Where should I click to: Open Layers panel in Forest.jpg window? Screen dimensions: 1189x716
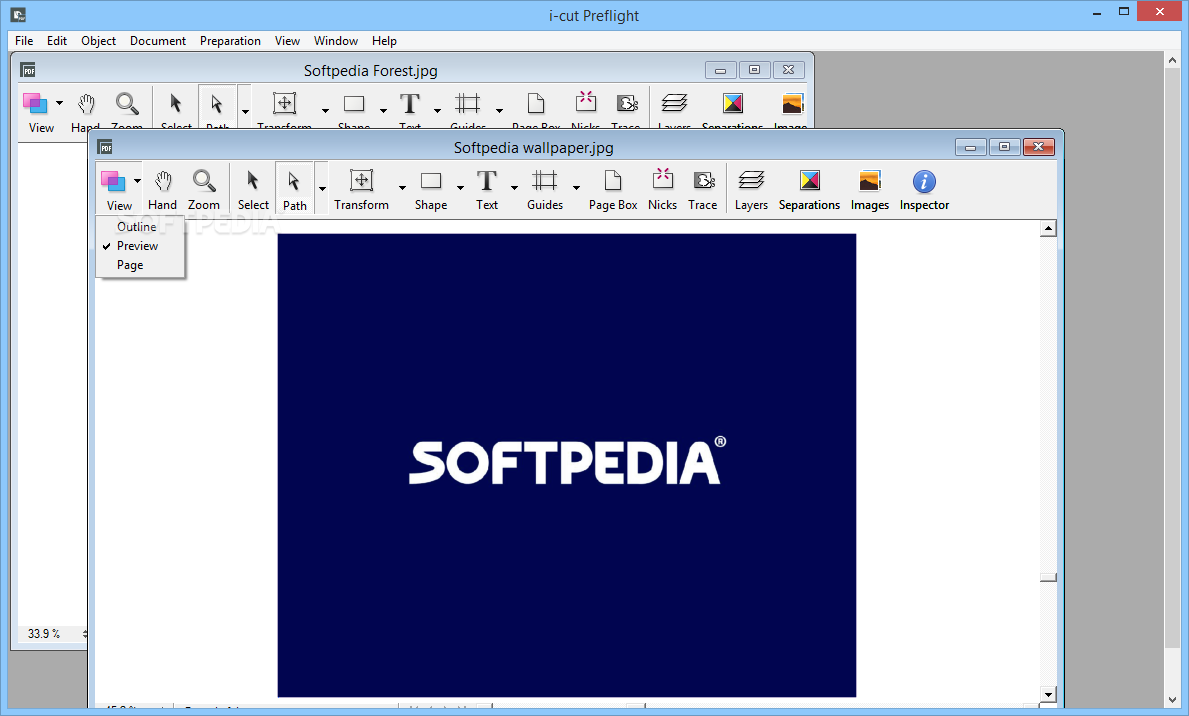[674, 111]
